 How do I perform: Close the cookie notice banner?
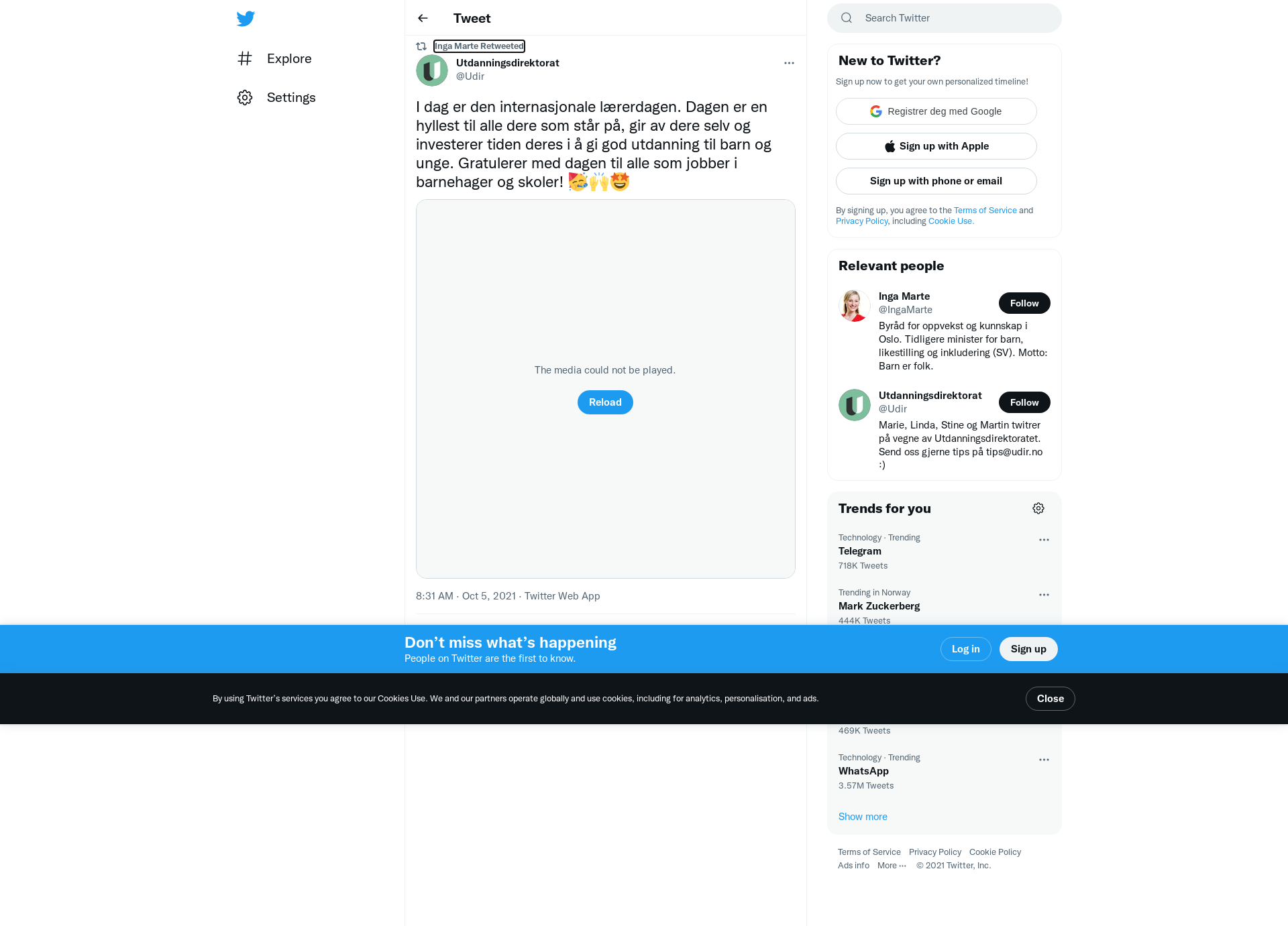[1051, 699]
